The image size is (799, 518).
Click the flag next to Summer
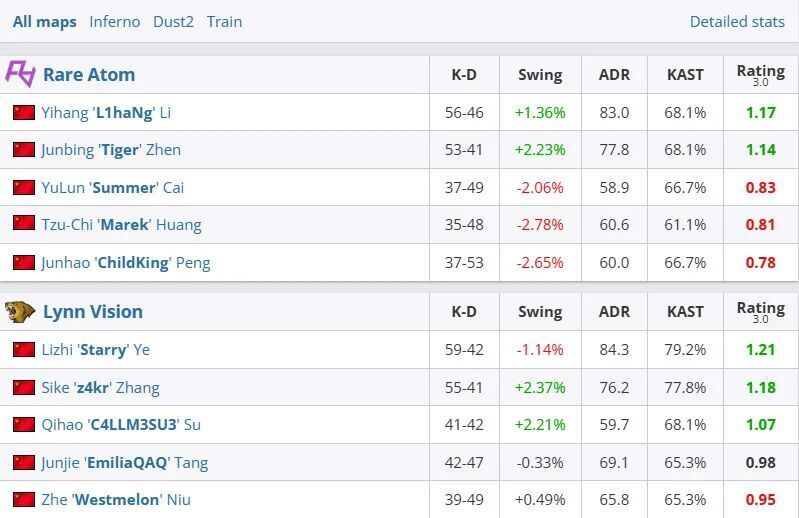[x=24, y=187]
